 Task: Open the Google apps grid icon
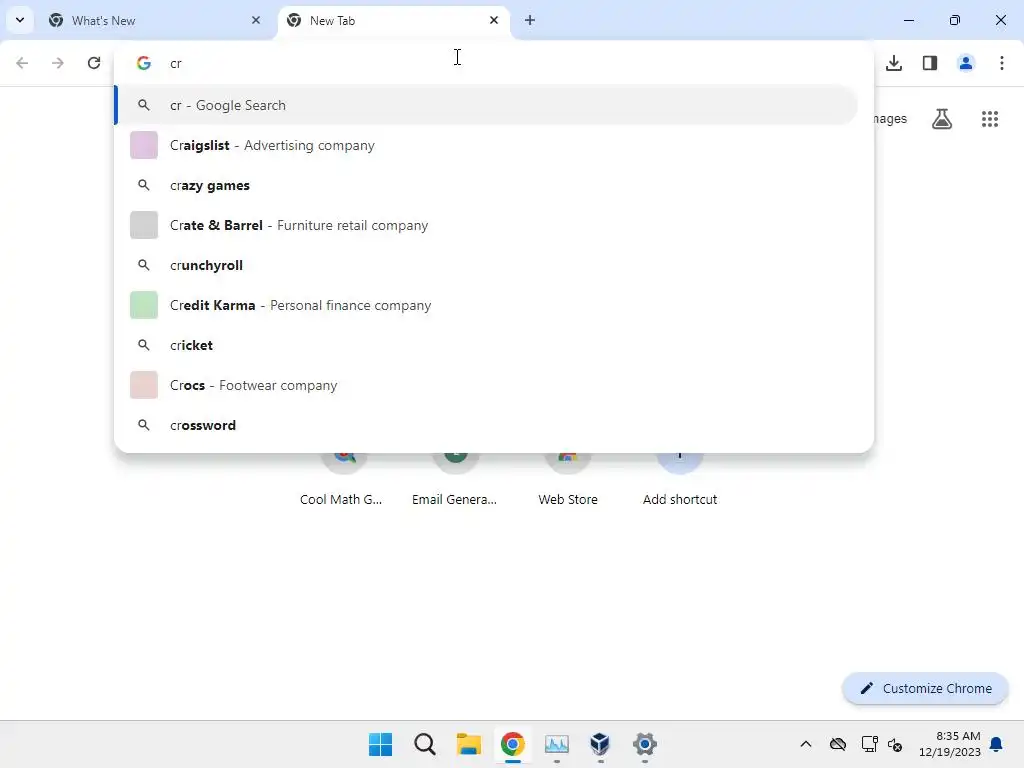(990, 119)
